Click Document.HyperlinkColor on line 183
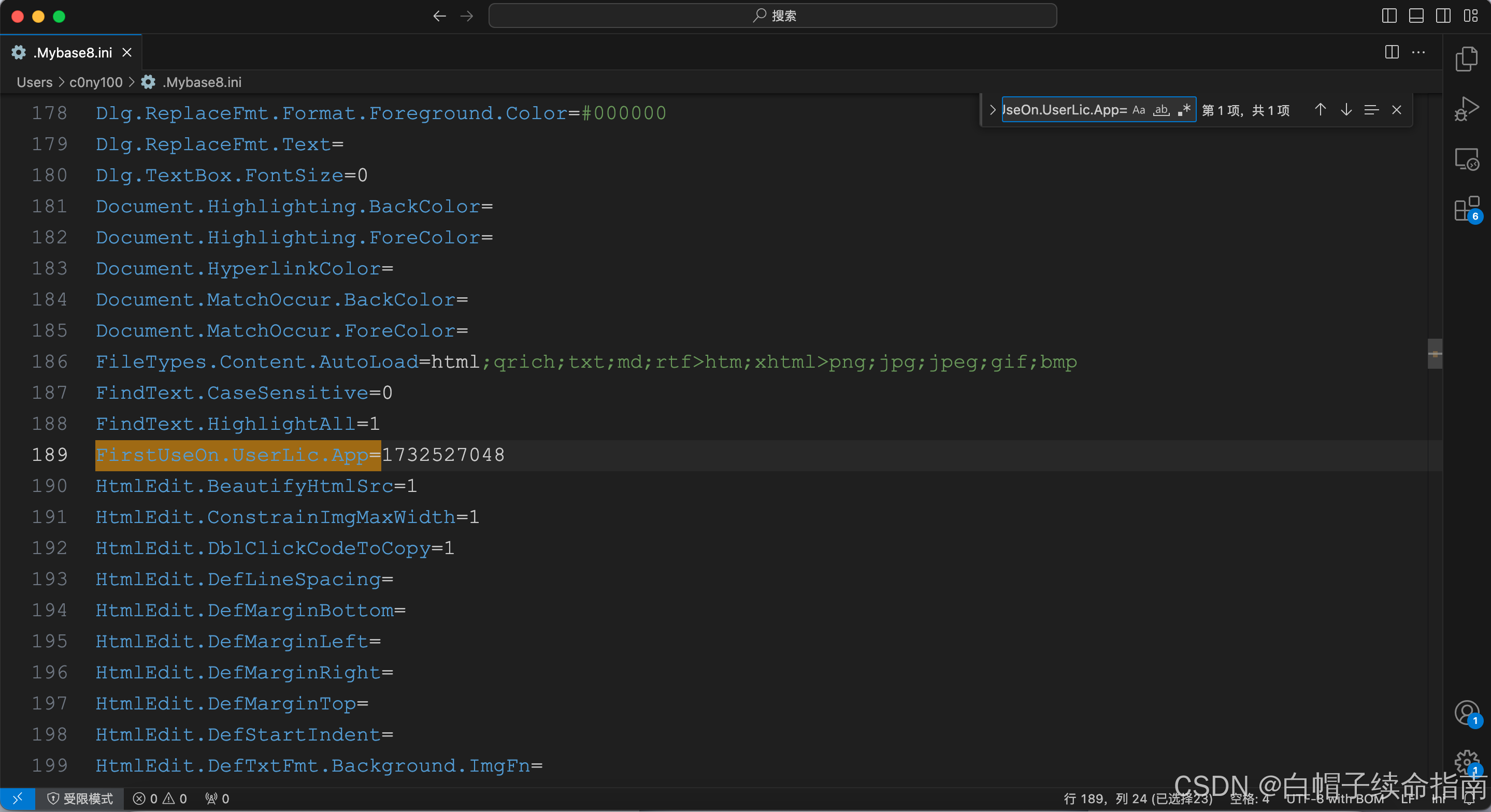The height and width of the screenshot is (812, 1491). click(238, 269)
